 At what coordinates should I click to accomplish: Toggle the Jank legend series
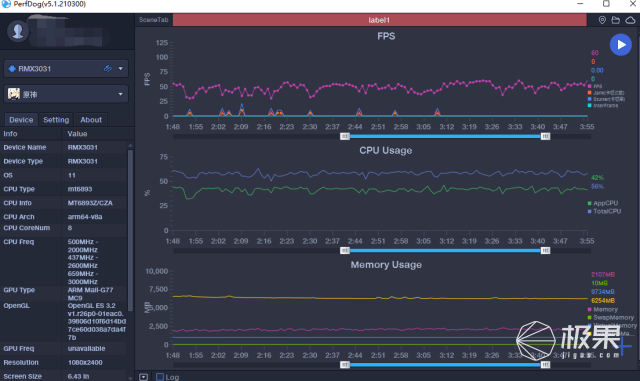(x=606, y=93)
